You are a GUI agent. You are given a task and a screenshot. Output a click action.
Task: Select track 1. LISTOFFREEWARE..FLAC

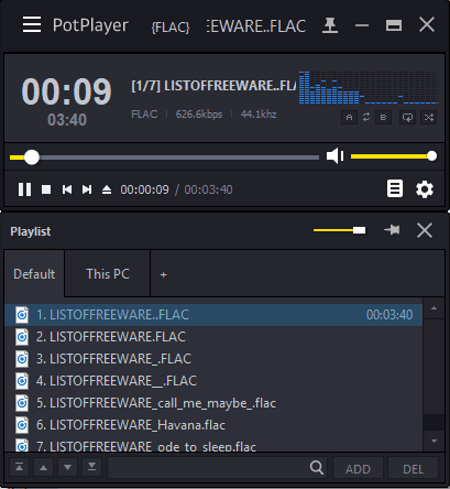[x=213, y=315]
